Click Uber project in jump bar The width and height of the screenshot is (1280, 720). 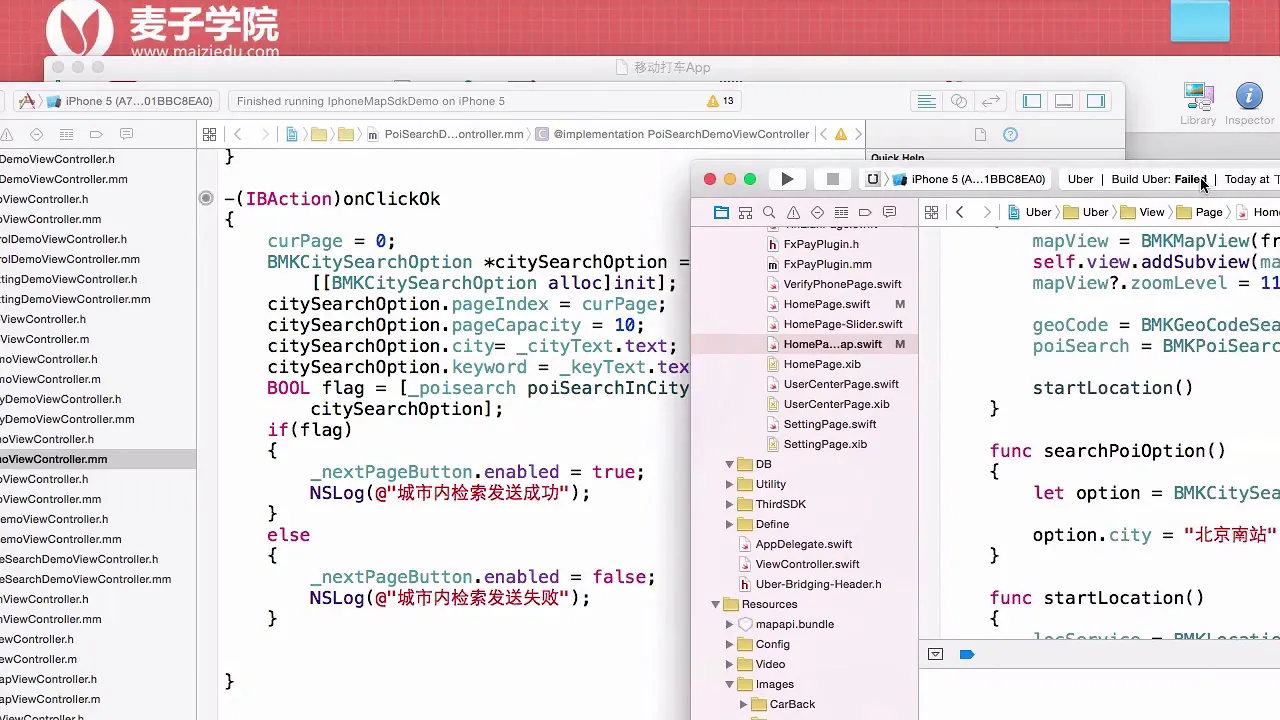(x=1029, y=212)
